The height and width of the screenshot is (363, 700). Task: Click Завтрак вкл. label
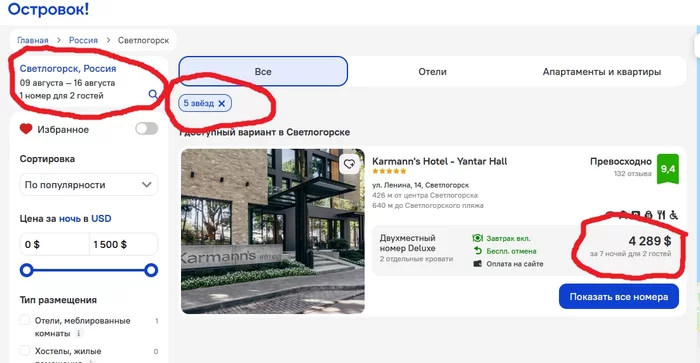[x=508, y=238]
